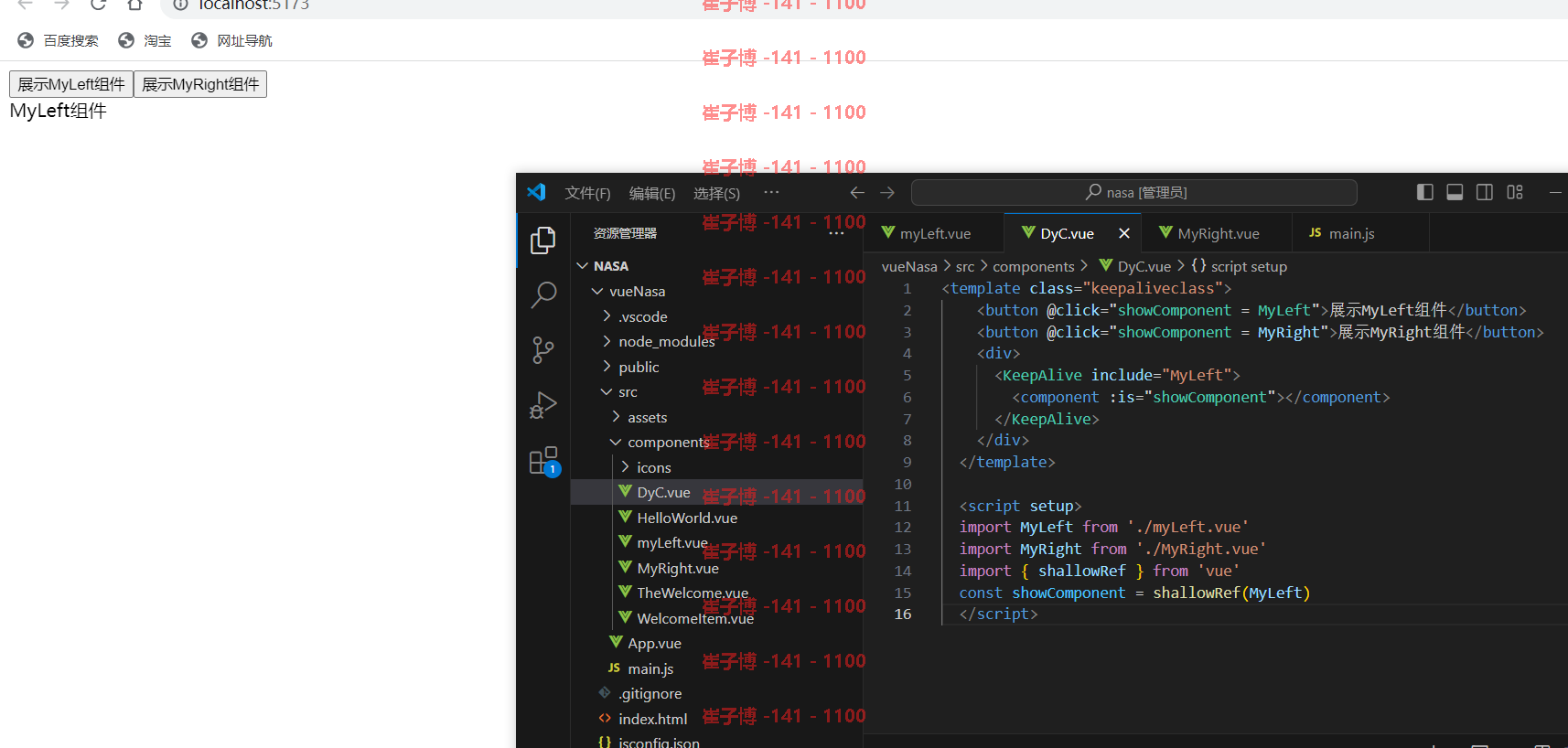The width and height of the screenshot is (1568, 748).
Task: Expand the assets folder
Action: (716, 417)
